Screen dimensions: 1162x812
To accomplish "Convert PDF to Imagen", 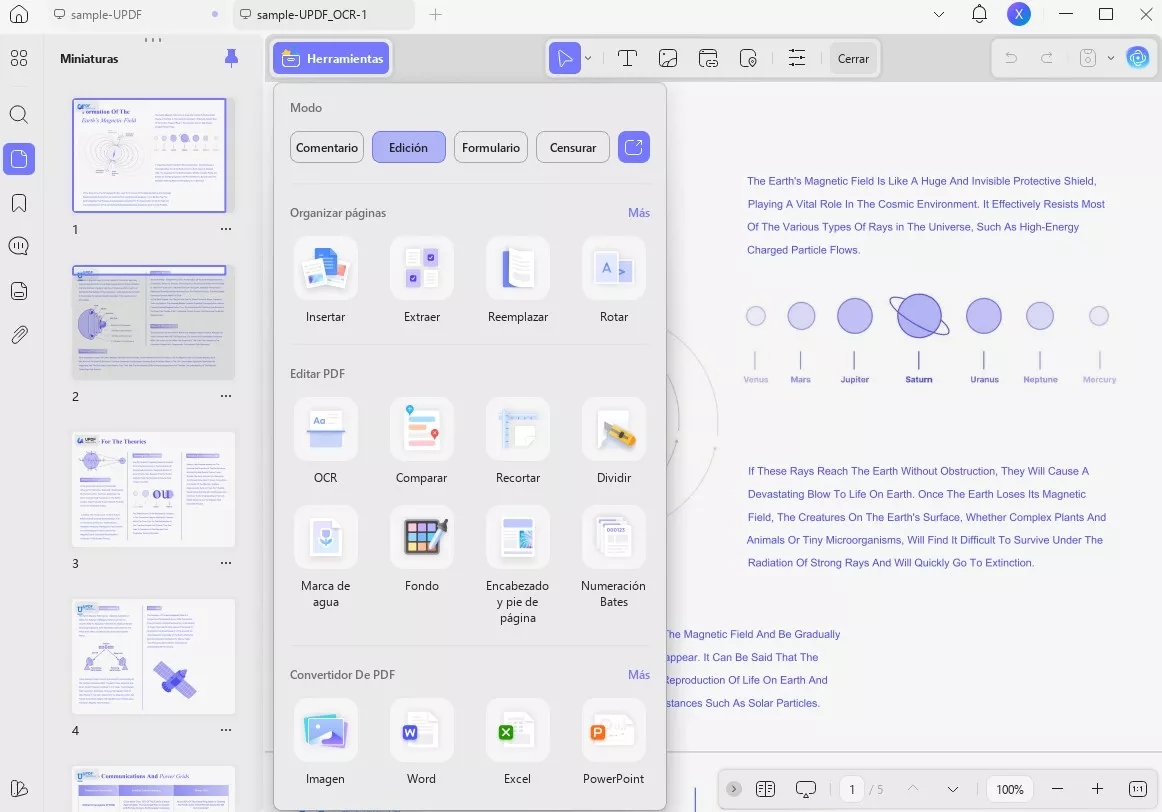I will click(x=325, y=731).
